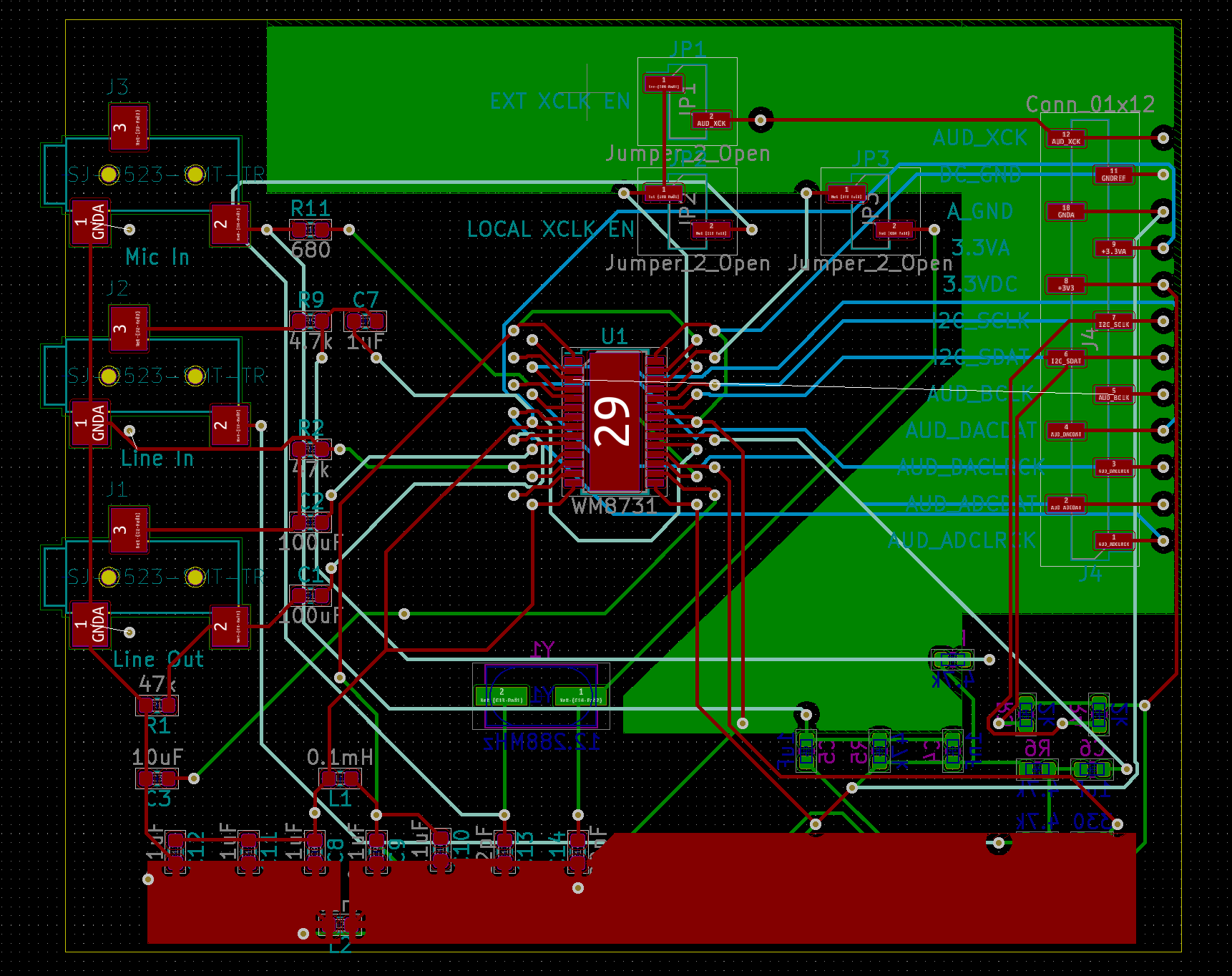Select J4 pad 7 I2C_SCLK
Viewport: 1232px width, 976px height.
(x=1114, y=321)
